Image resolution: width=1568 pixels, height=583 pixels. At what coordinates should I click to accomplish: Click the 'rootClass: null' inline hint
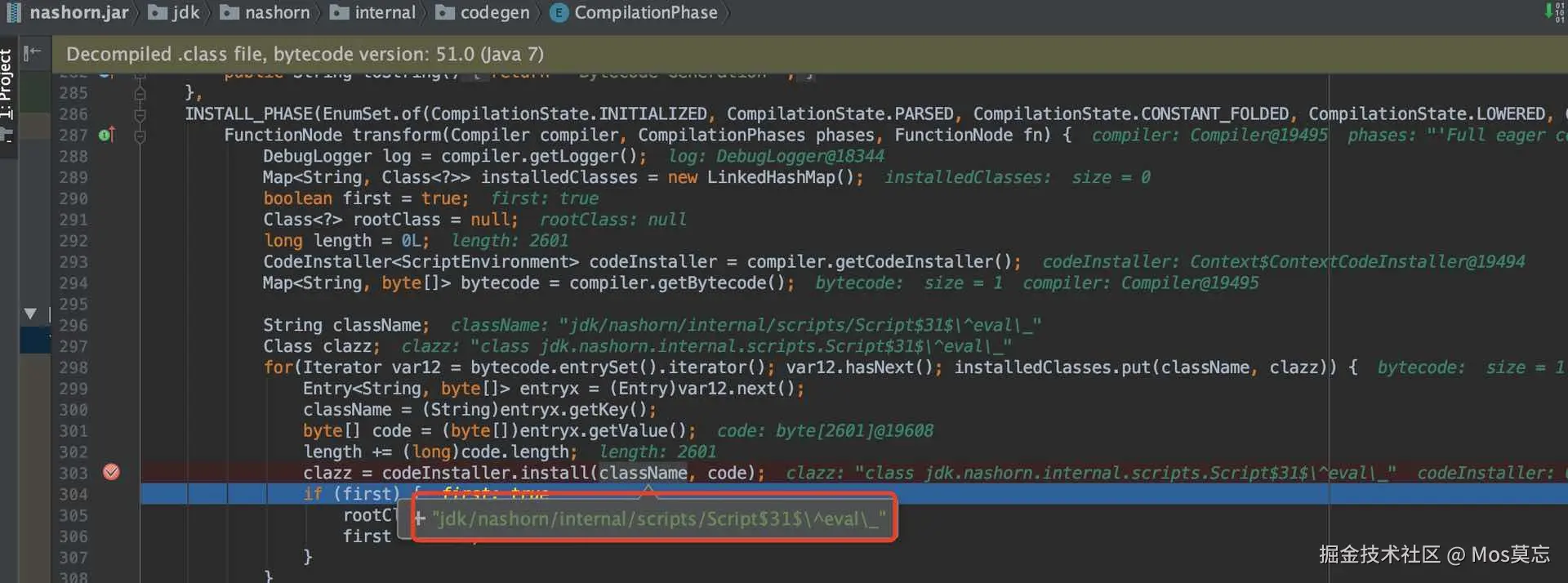[x=612, y=220]
